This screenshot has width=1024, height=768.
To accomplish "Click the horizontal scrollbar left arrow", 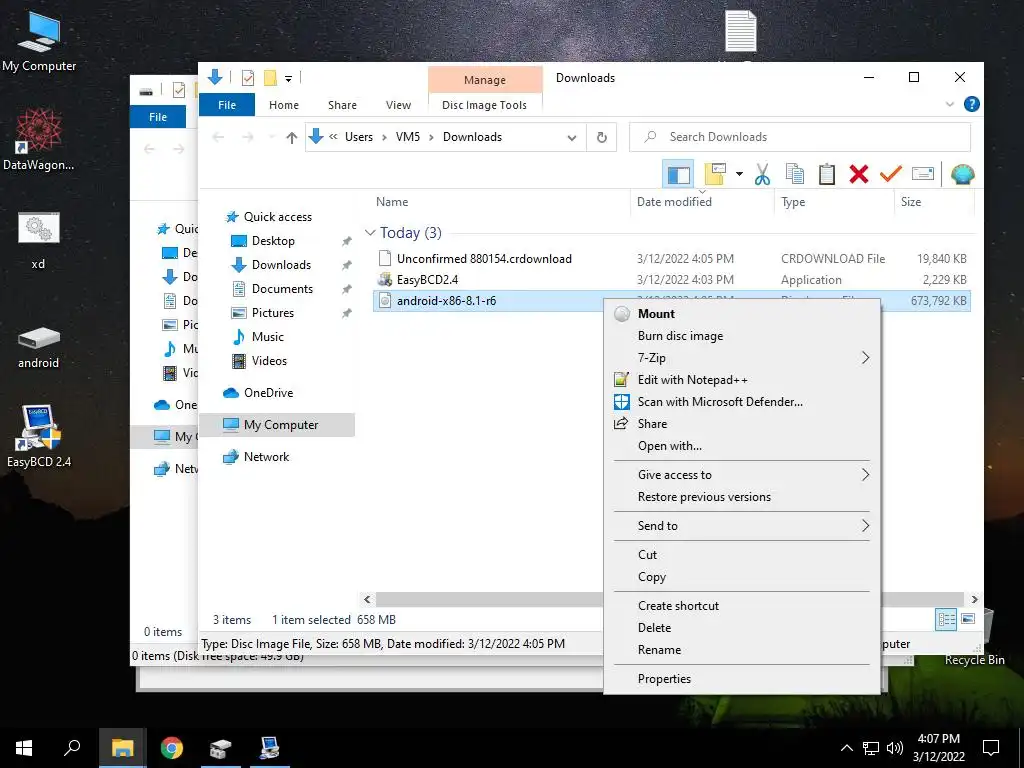I will (x=367, y=599).
